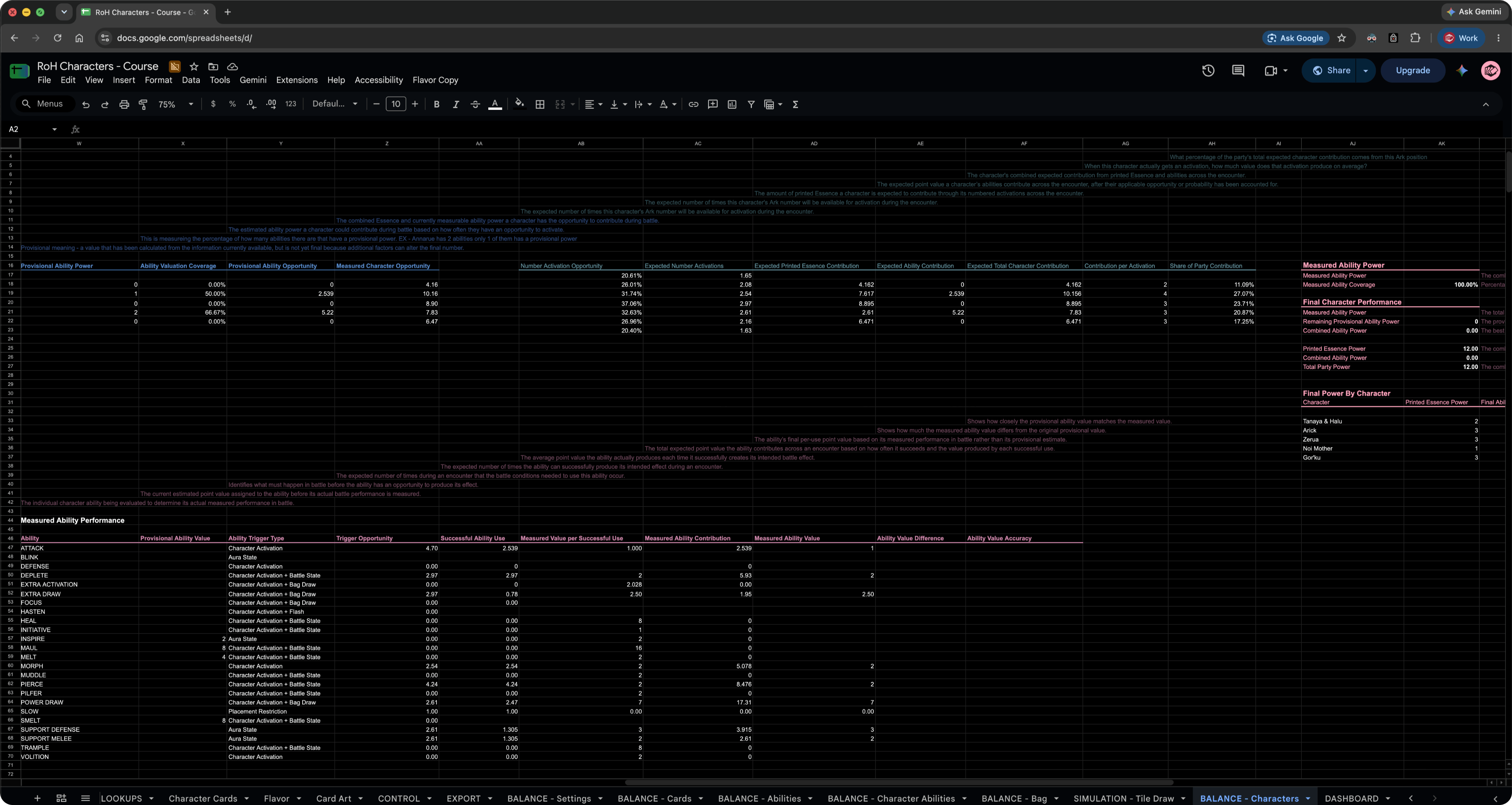Open horizontal align dropdown

click(x=593, y=104)
